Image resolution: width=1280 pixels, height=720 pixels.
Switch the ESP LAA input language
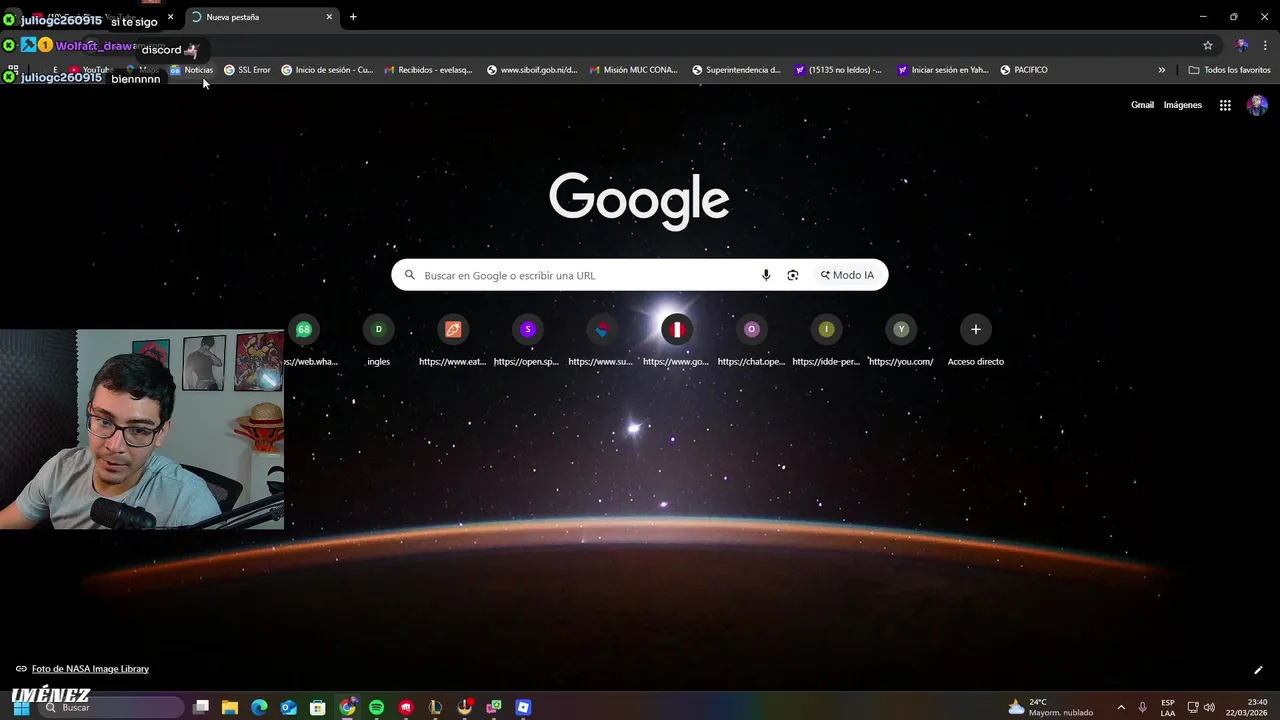pos(1168,707)
